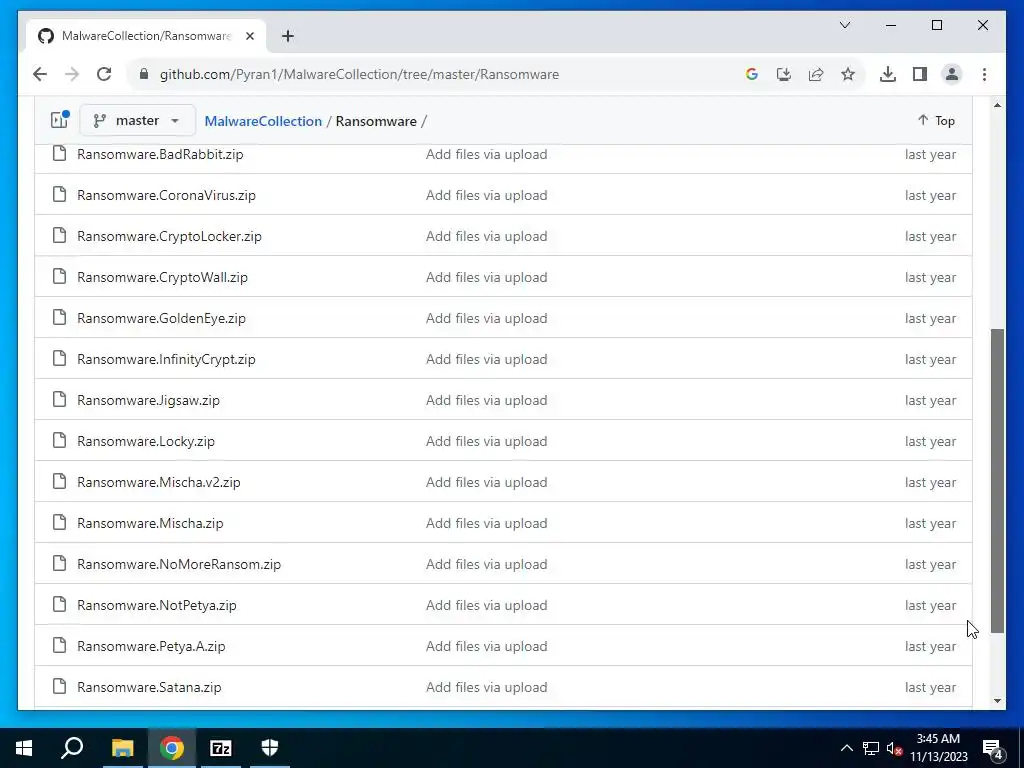Show hidden tray icons chevron

click(x=846, y=748)
